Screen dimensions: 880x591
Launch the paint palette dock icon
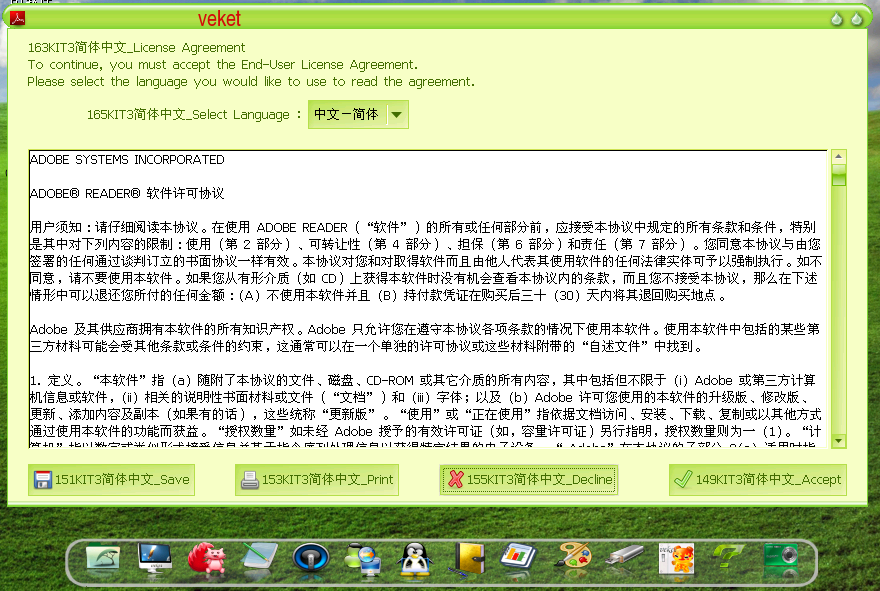(573, 557)
